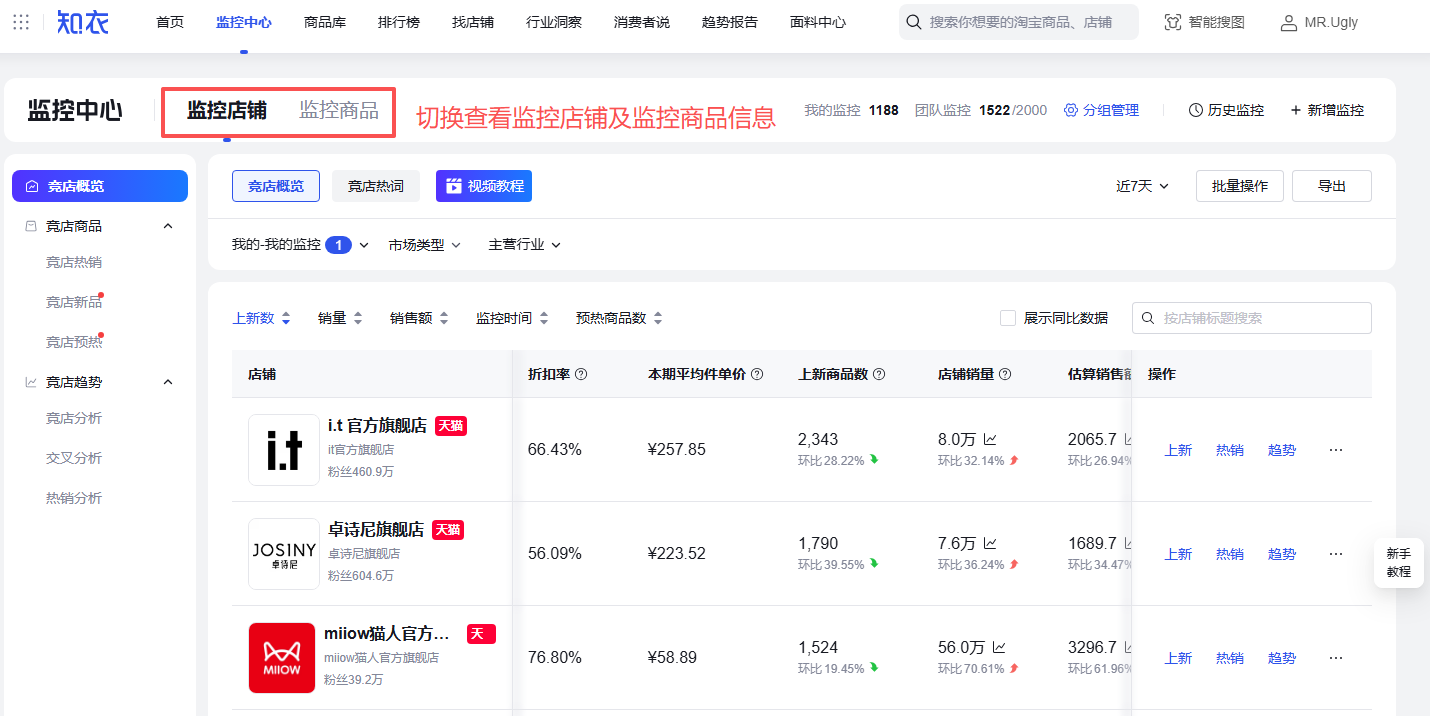Select 竞店分析 in sidebar

(74, 418)
